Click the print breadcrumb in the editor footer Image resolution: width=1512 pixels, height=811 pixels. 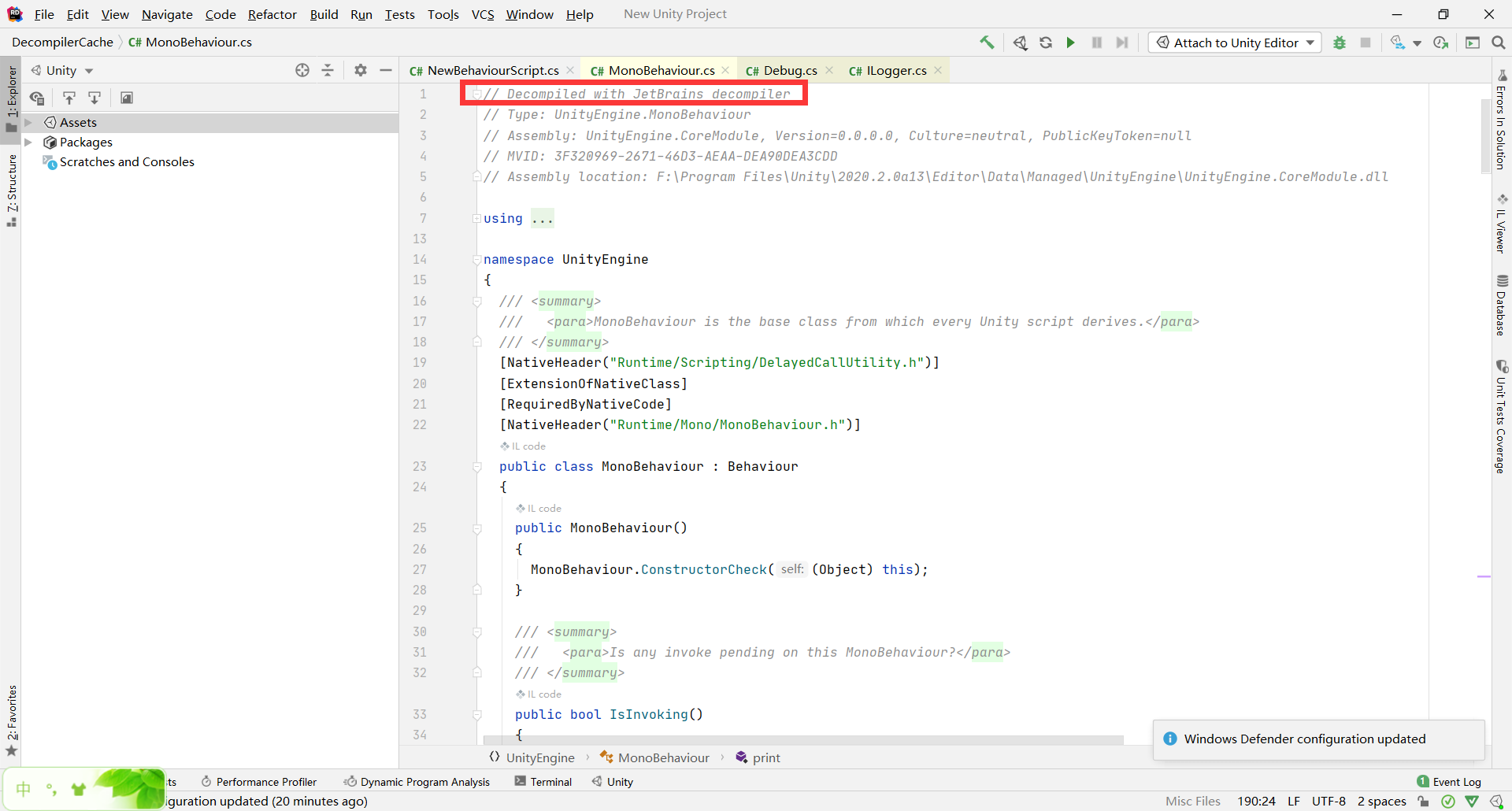[758, 757]
